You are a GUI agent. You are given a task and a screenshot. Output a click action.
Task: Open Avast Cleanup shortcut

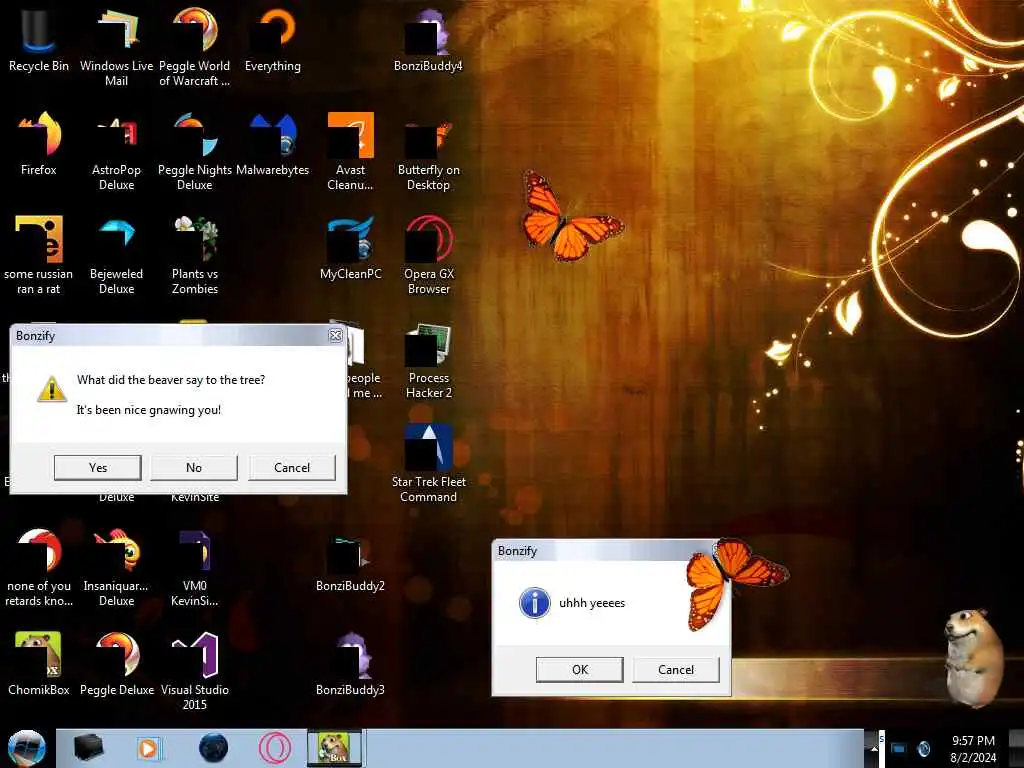(x=350, y=152)
